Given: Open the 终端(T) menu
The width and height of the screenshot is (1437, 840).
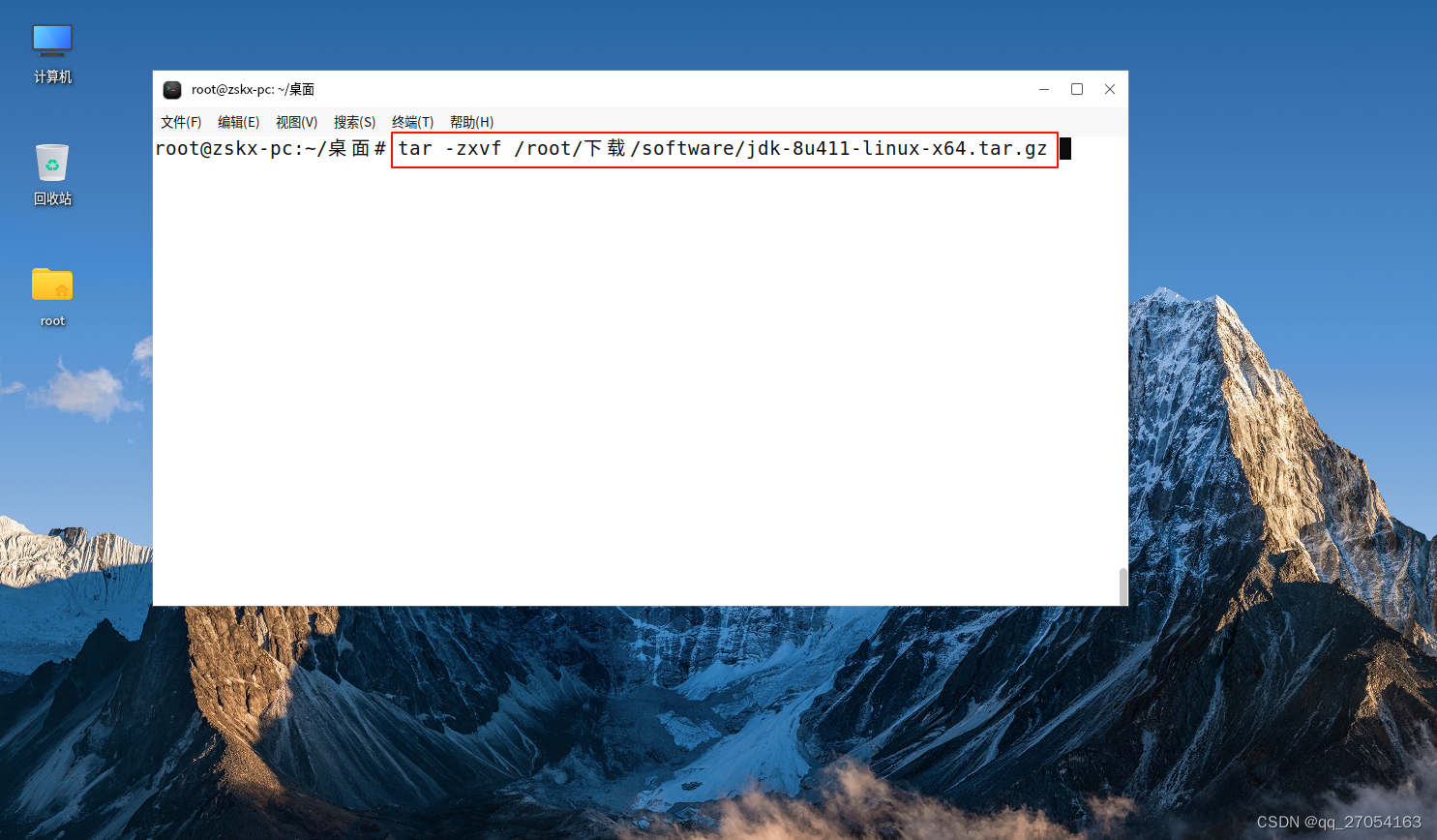Looking at the screenshot, I should [411, 122].
